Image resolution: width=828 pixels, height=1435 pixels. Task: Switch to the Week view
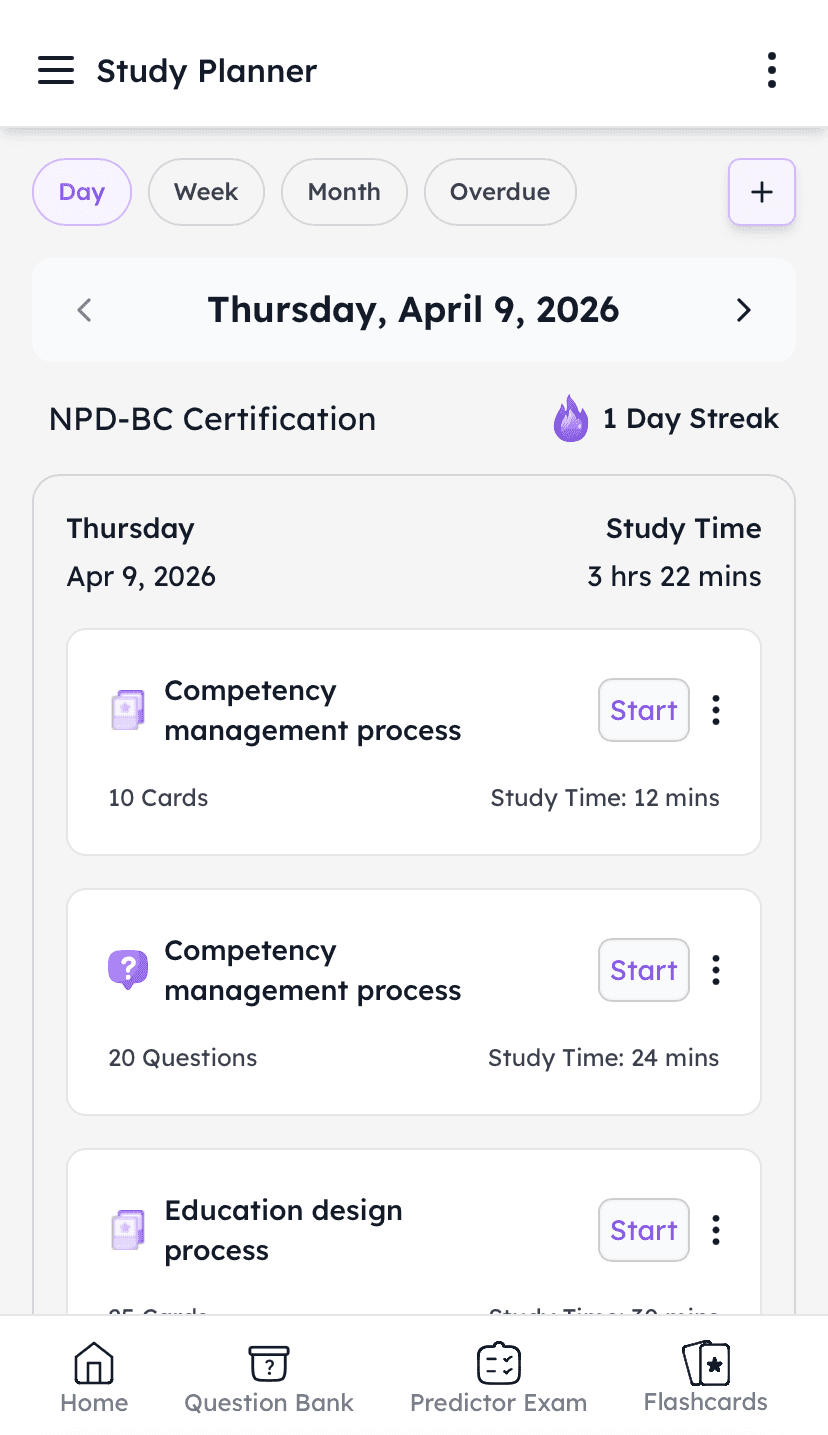pyautogui.click(x=206, y=192)
